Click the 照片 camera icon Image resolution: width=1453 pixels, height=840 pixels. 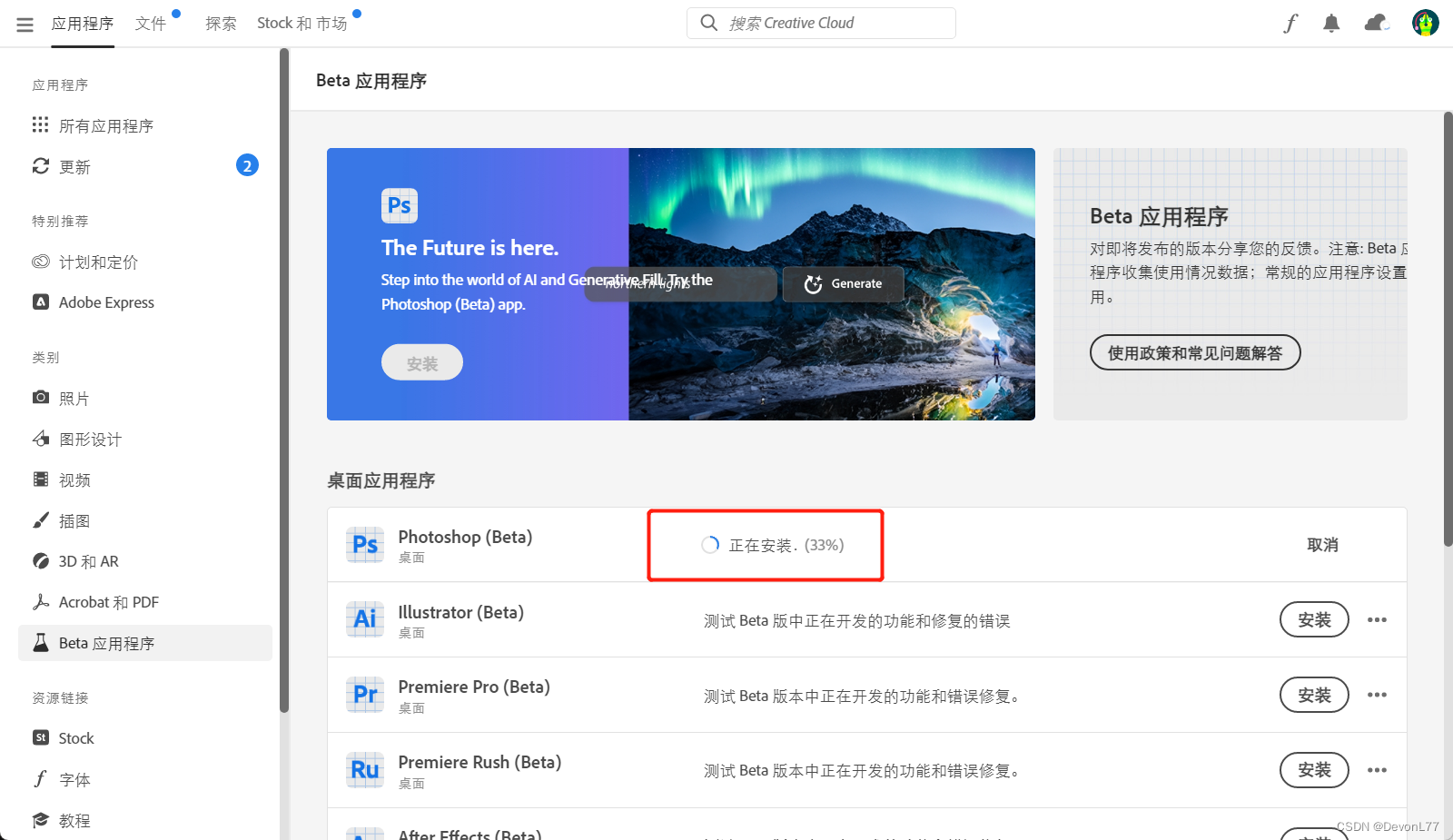[41, 398]
